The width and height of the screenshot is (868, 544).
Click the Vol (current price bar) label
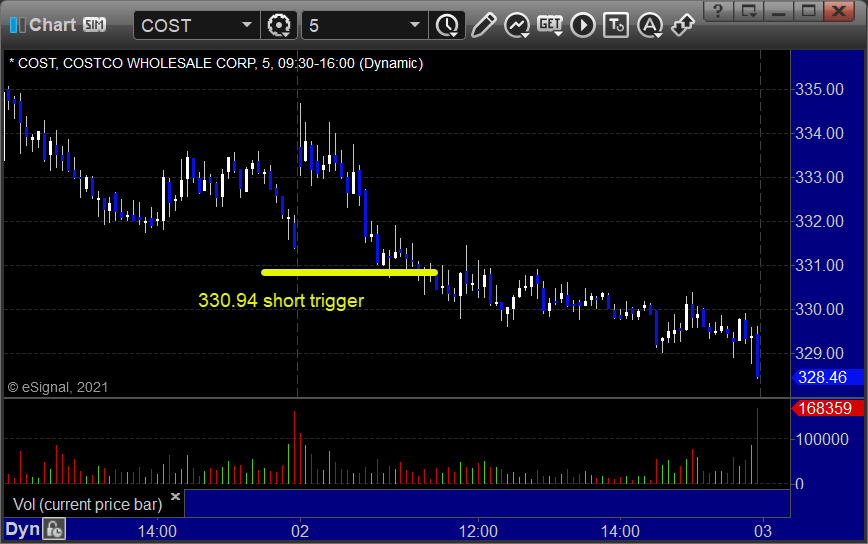pyautogui.click(x=87, y=504)
